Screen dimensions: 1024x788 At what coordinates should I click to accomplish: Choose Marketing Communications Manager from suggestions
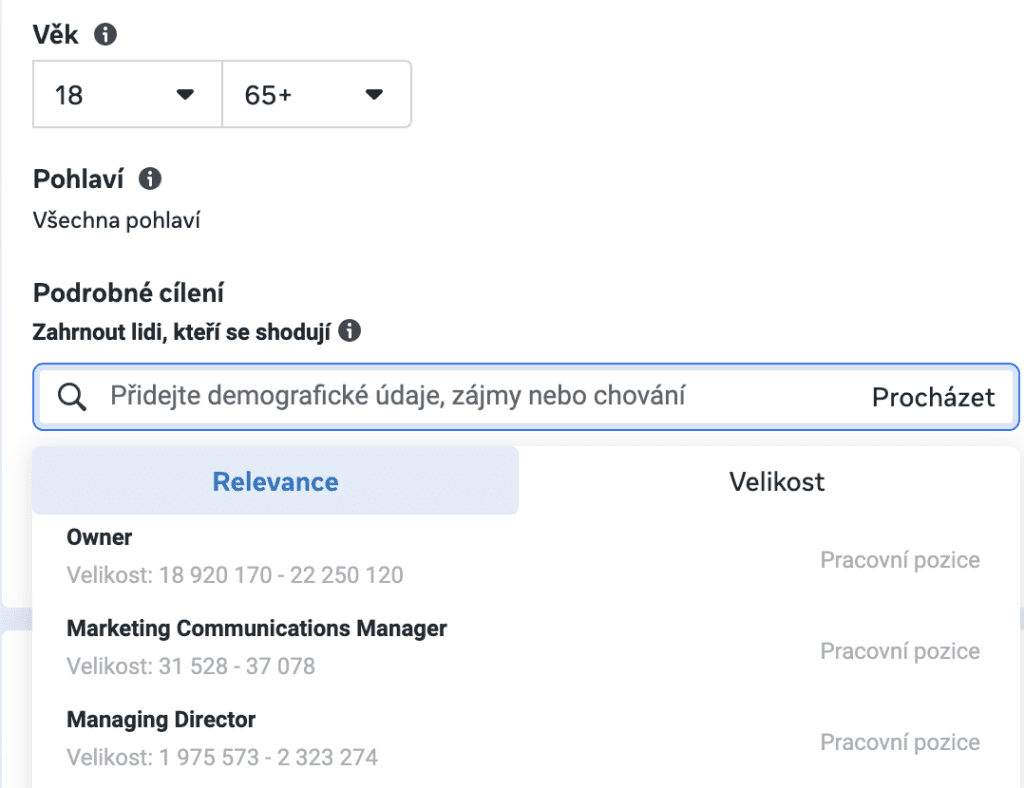(x=256, y=628)
